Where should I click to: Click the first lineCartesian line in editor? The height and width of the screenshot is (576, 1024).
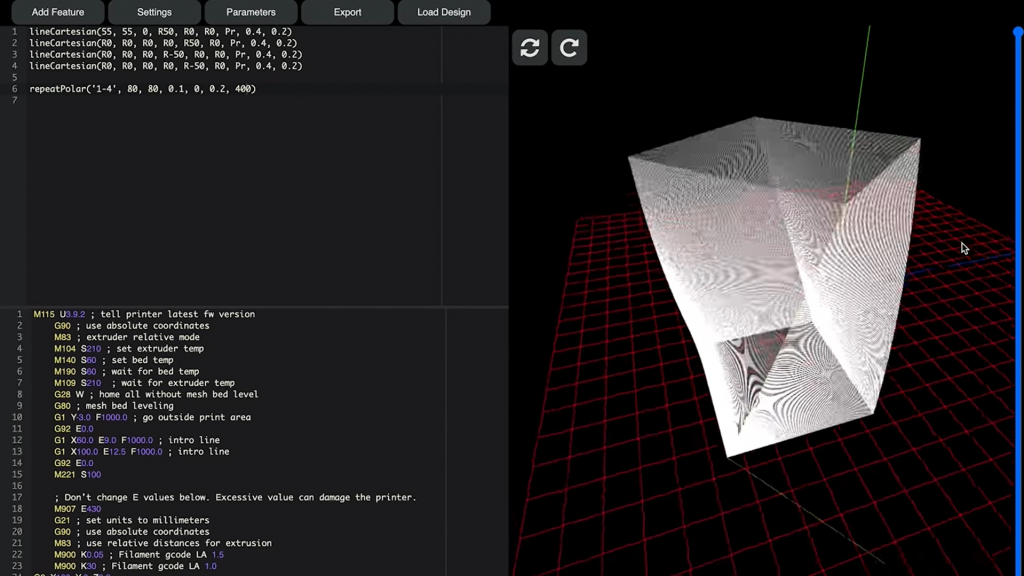160,32
